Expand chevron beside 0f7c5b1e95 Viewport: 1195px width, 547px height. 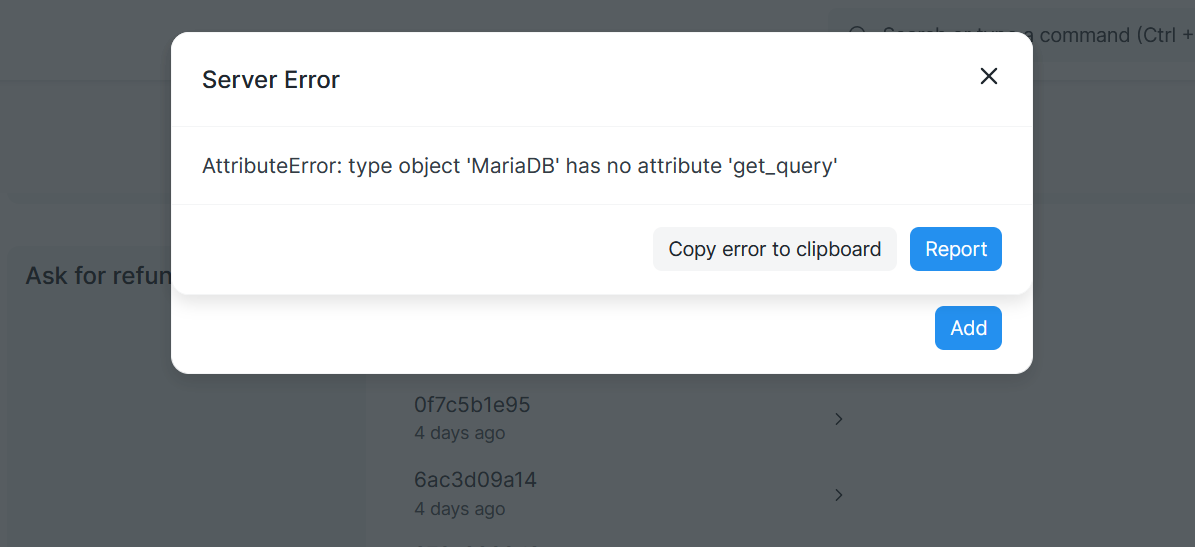pyautogui.click(x=838, y=419)
